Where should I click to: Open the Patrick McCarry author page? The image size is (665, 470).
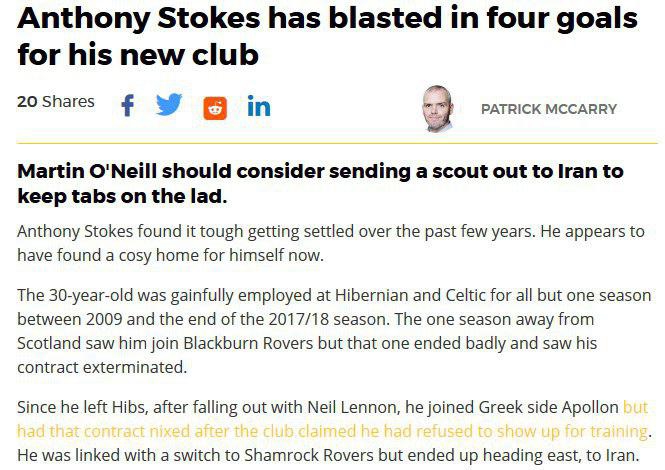(x=548, y=109)
